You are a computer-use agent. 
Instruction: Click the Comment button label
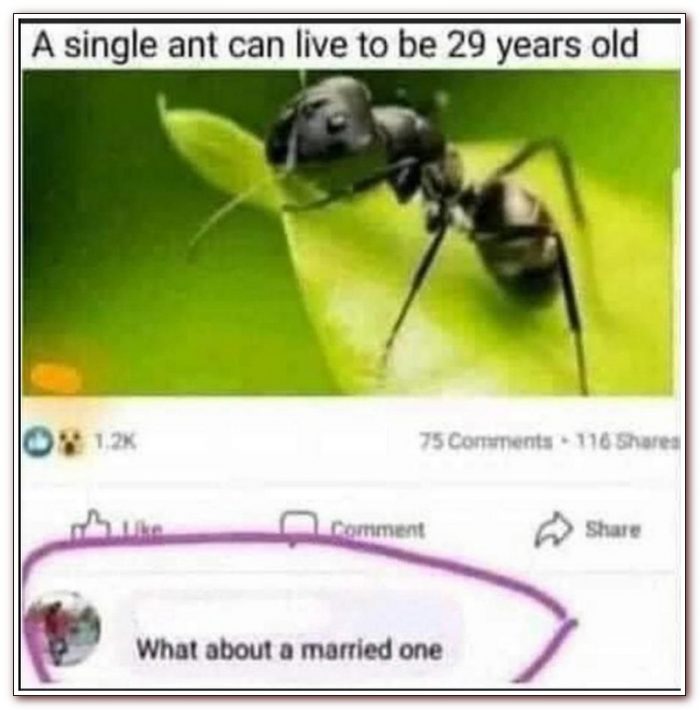pos(378,529)
